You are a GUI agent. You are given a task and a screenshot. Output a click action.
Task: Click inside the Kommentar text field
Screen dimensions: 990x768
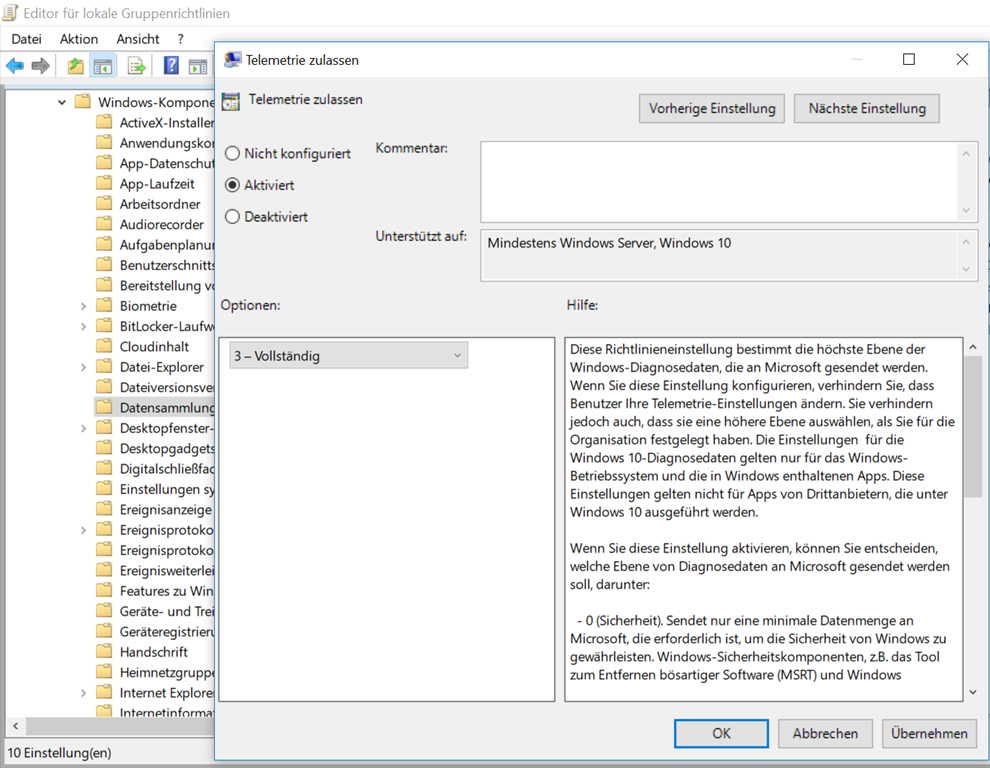(720, 182)
